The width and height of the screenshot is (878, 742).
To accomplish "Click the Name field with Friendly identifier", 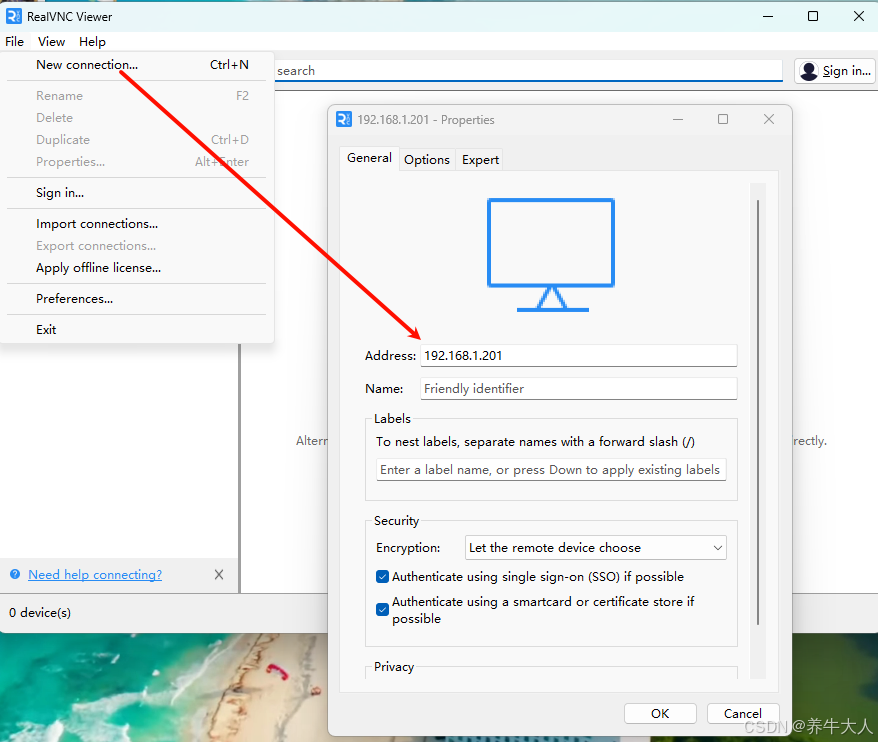I will 578,389.
